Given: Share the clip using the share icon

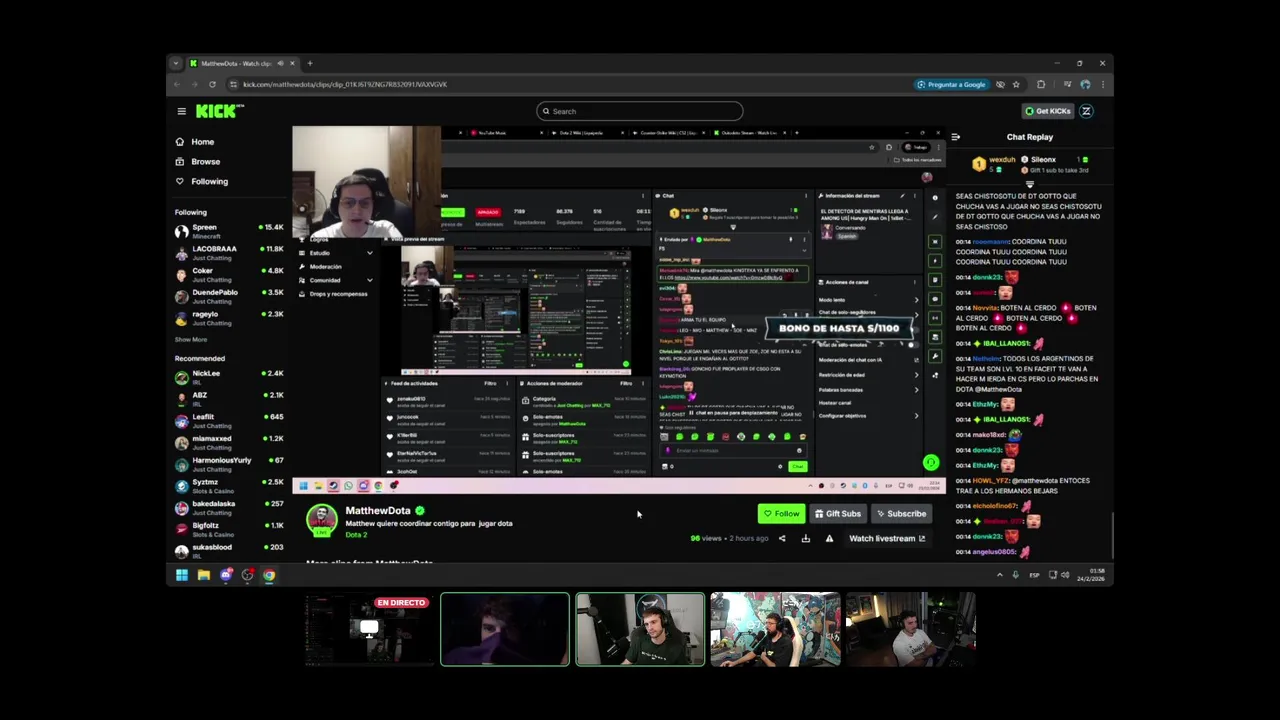Looking at the screenshot, I should pyautogui.click(x=782, y=539).
